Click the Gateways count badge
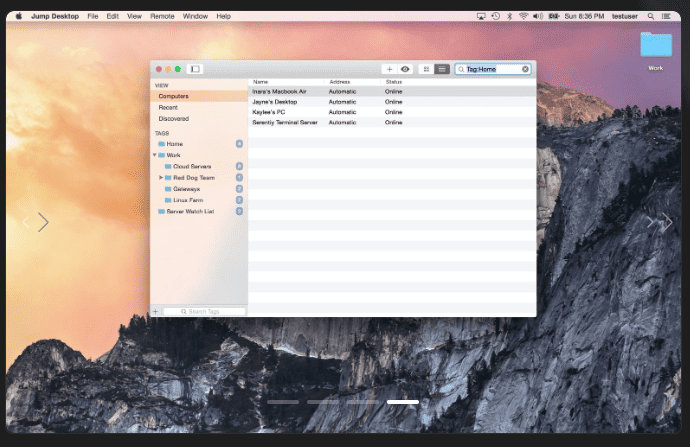690x447 pixels. tap(239, 189)
